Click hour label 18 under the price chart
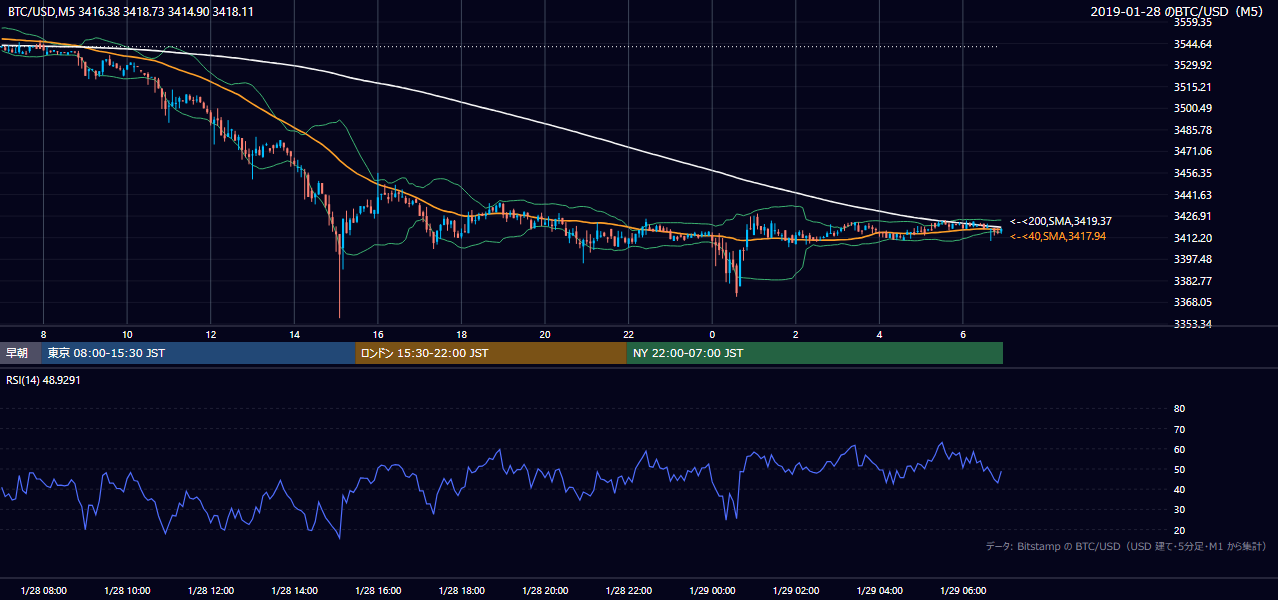 coord(461,334)
